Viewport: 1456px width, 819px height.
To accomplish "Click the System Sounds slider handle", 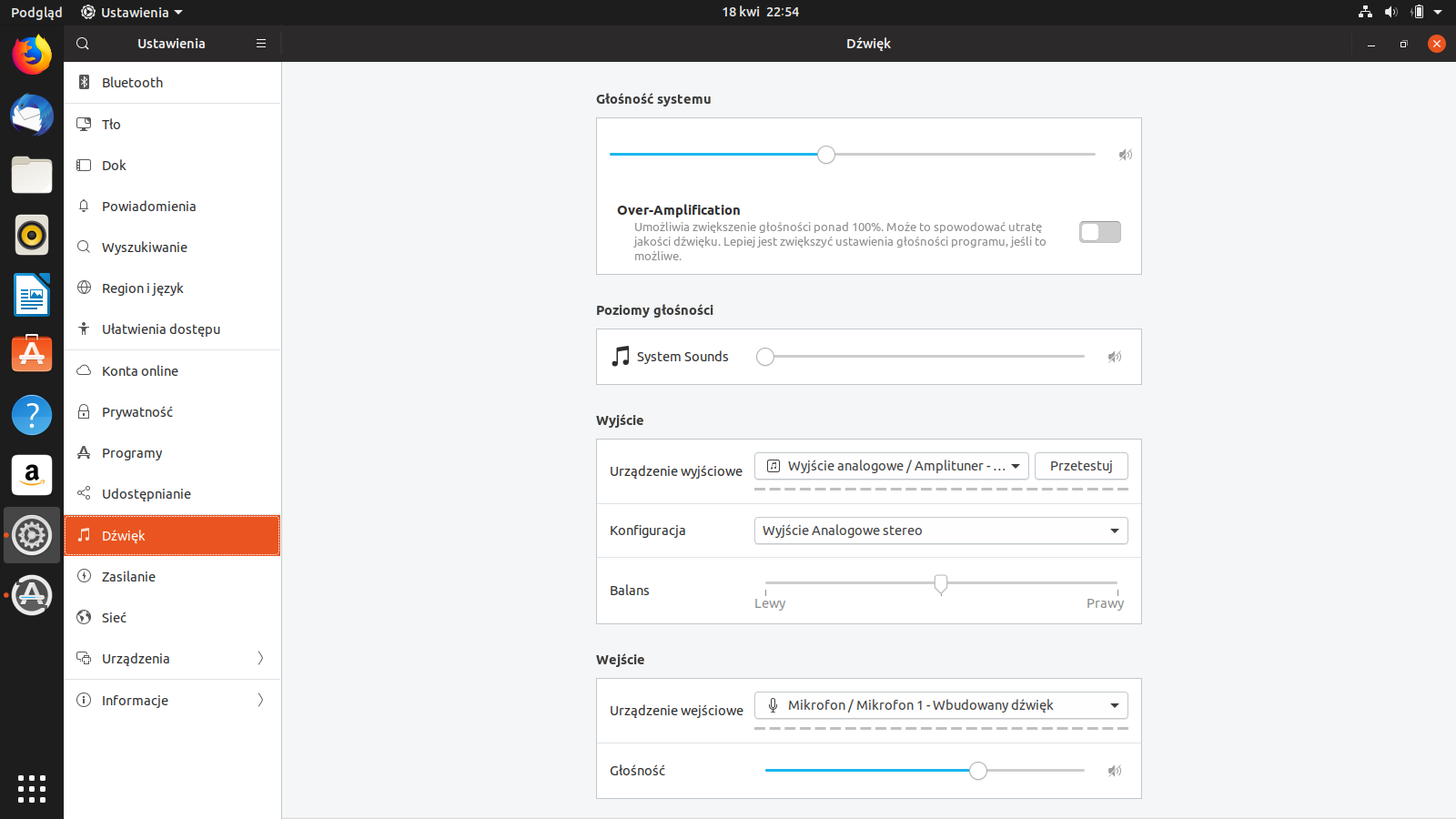I will coord(765,357).
